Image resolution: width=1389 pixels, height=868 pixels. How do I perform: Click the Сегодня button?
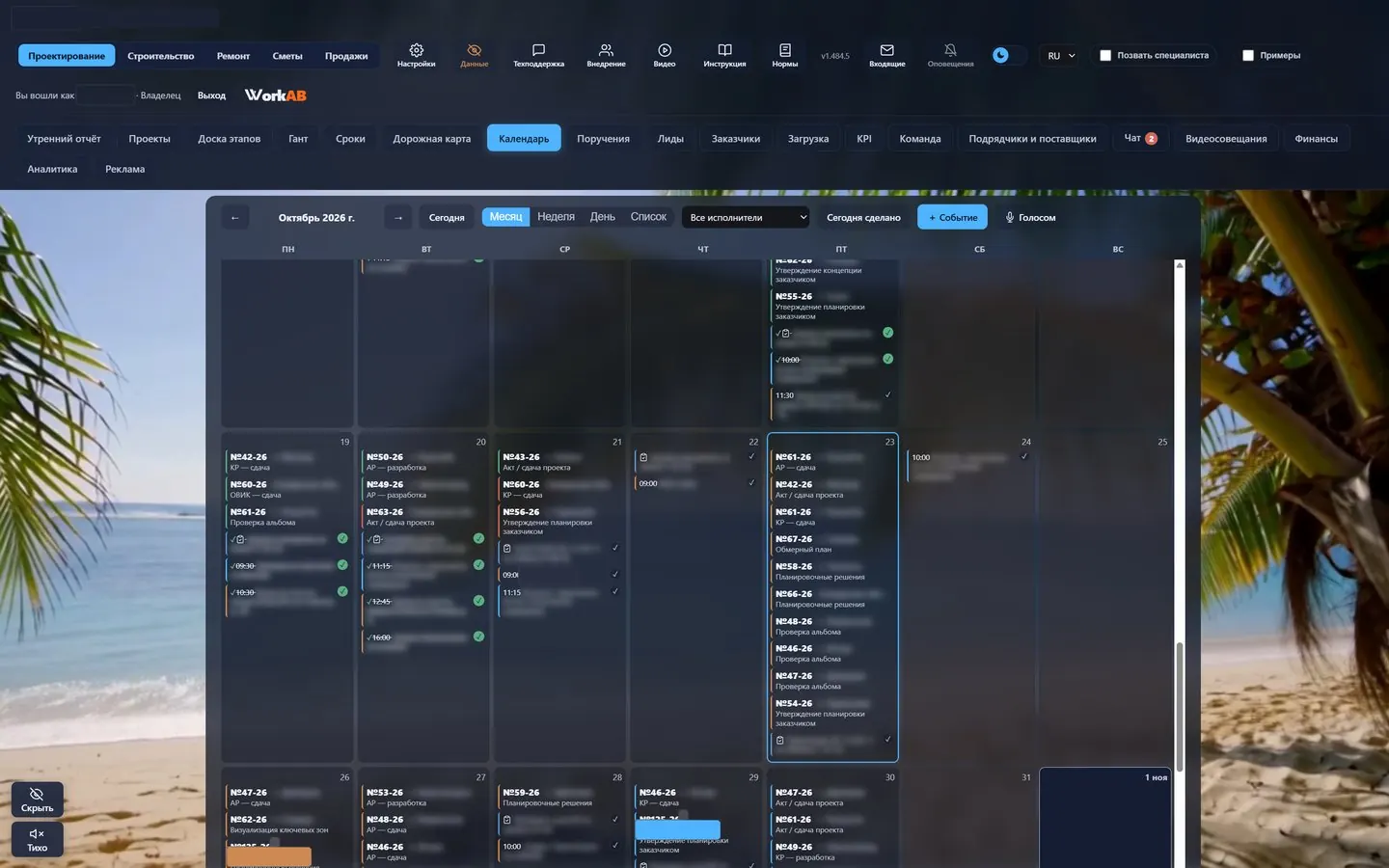[447, 218]
